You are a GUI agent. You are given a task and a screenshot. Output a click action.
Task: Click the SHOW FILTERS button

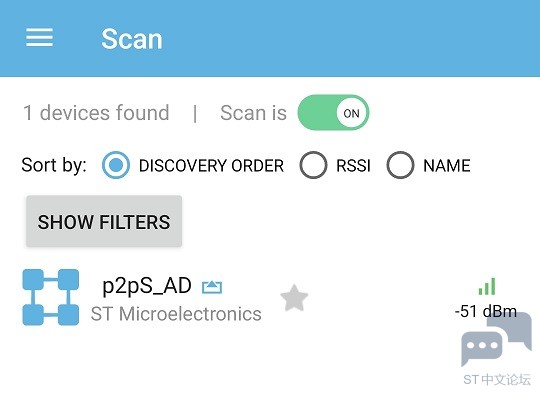(x=104, y=221)
